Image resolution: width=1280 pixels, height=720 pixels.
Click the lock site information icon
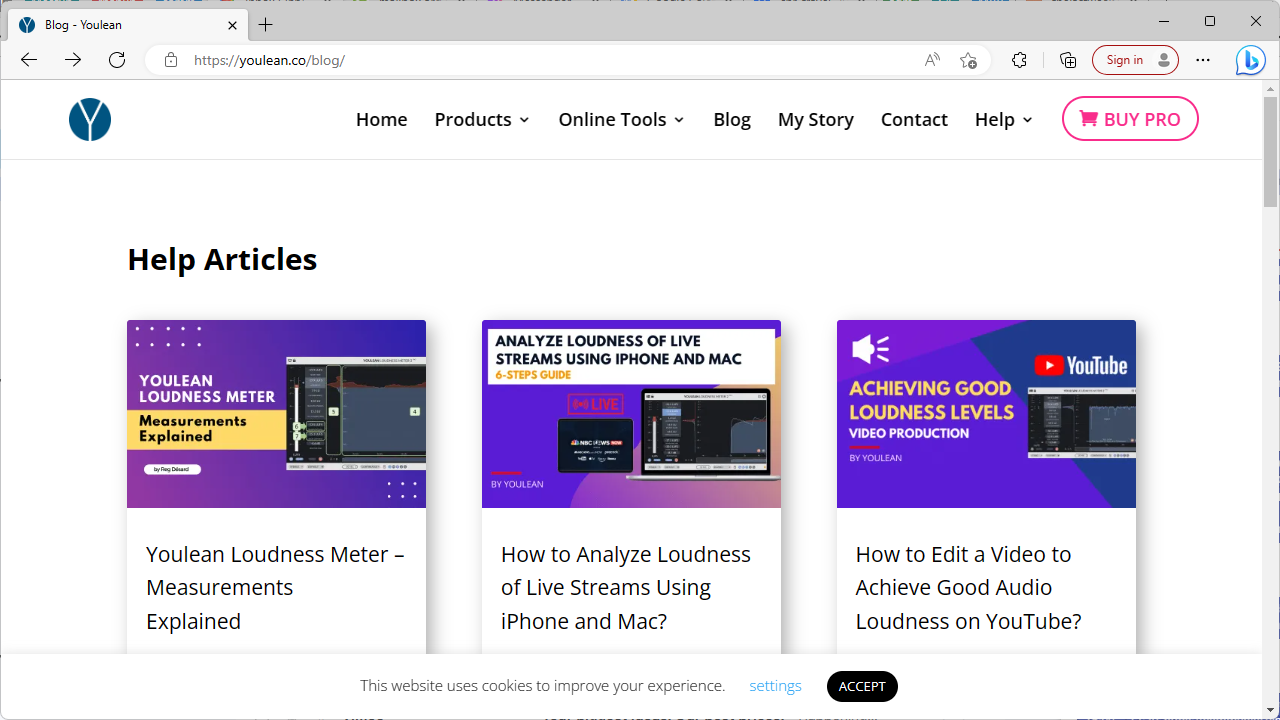(x=171, y=60)
